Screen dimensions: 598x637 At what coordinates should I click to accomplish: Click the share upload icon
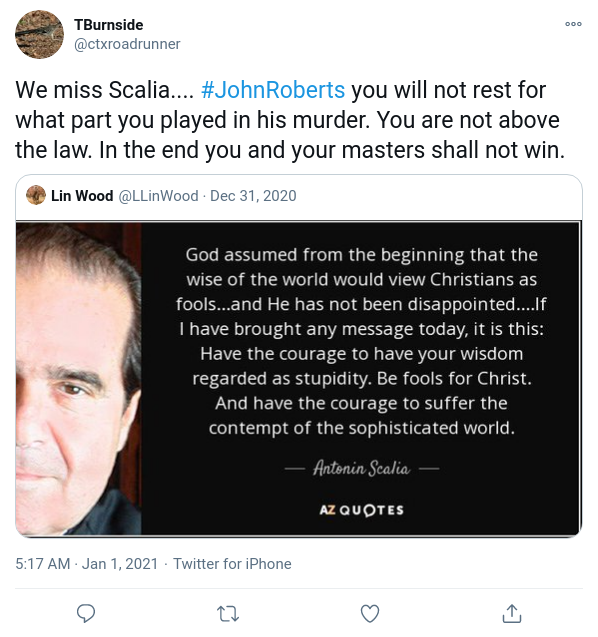coord(512,613)
